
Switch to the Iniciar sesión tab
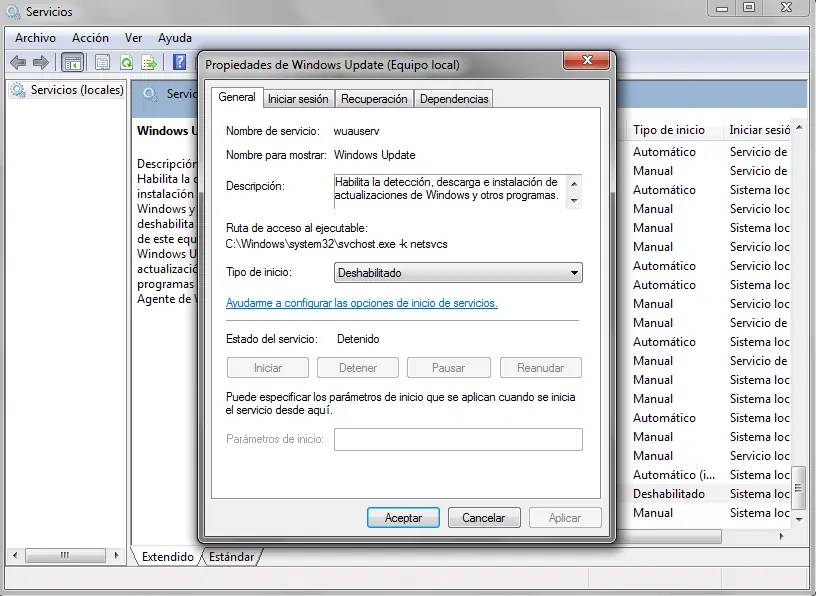298,99
